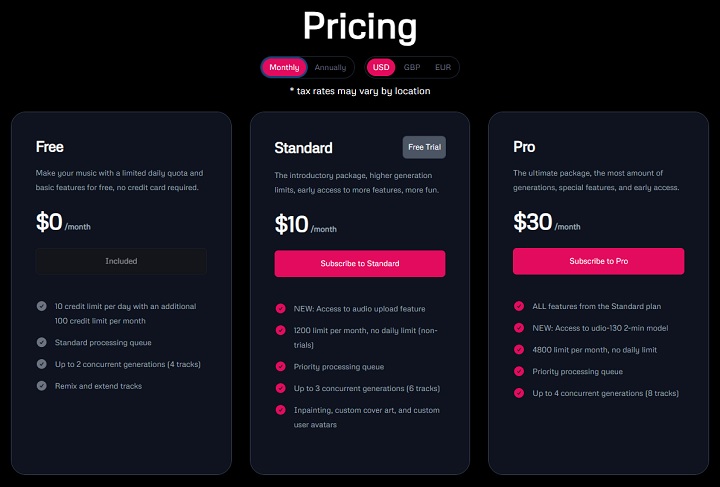Switch billing to Monthly
The width and height of the screenshot is (720, 487).
(284, 68)
